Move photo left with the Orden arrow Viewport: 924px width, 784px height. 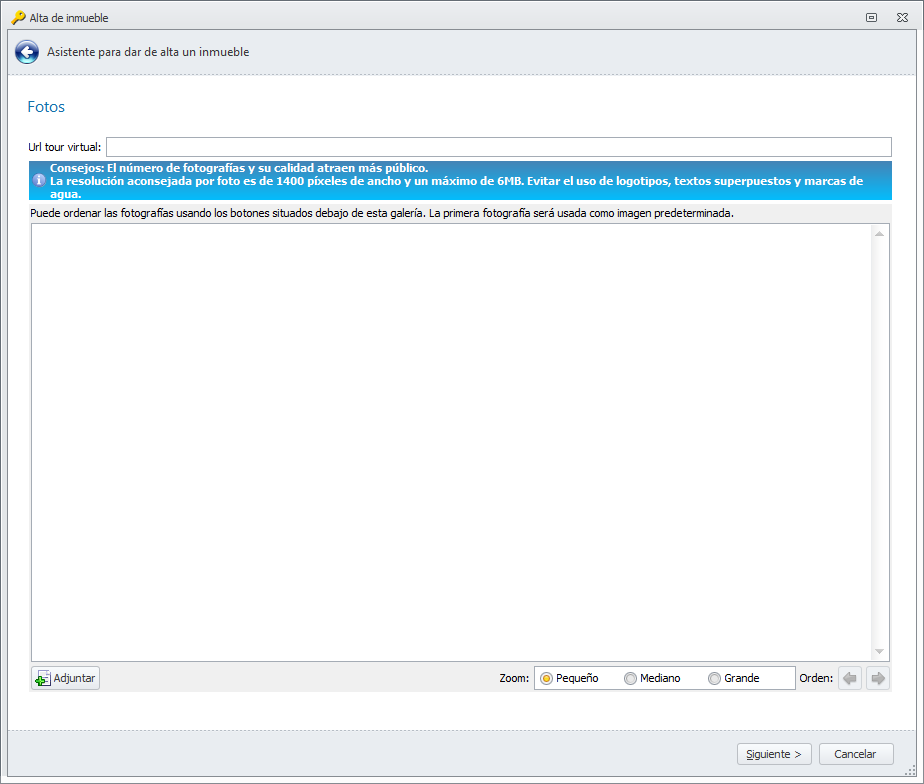coord(850,678)
